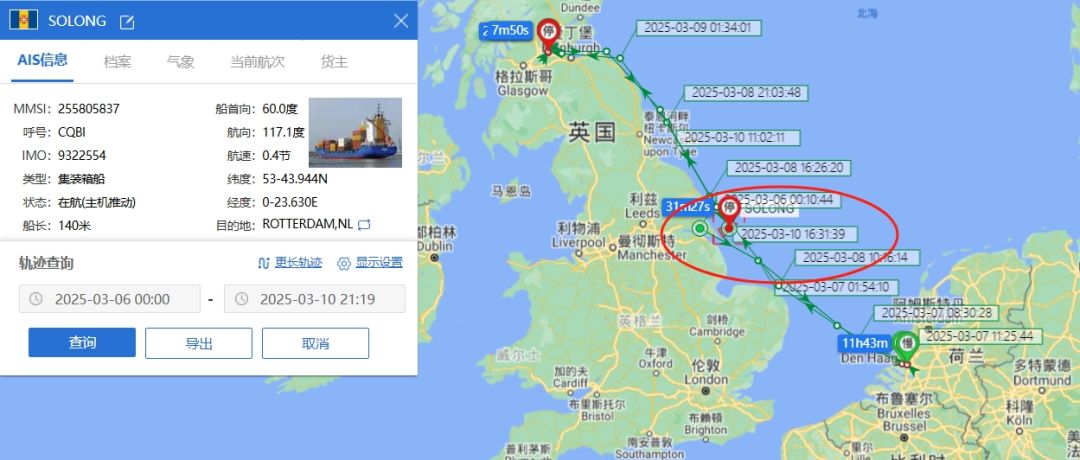The image size is (1080, 460).
Task: Click the container ship photo thumbnail
Action: pyautogui.click(x=355, y=132)
